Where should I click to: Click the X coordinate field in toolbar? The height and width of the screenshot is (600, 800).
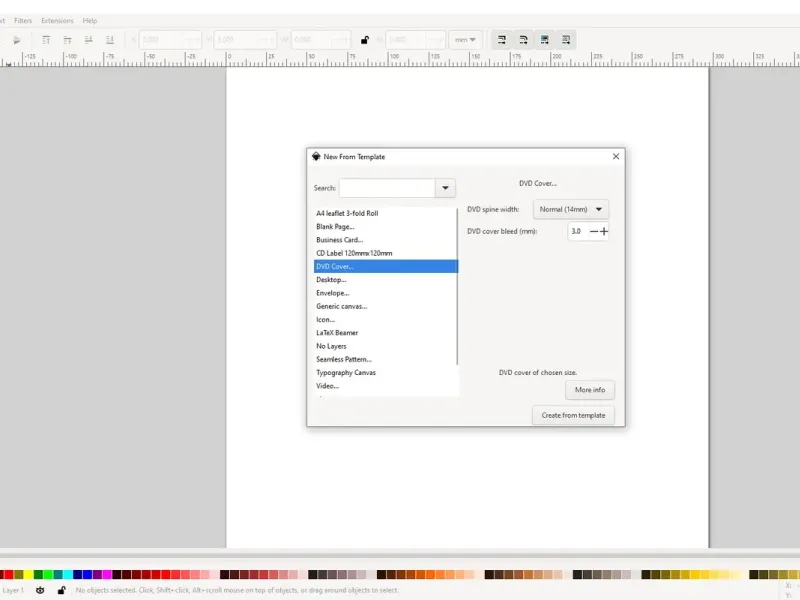[x=170, y=40]
